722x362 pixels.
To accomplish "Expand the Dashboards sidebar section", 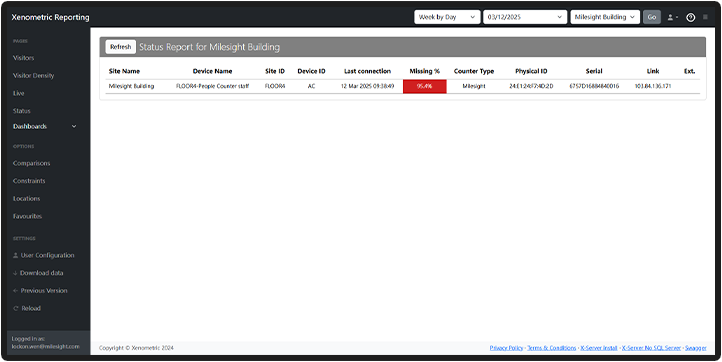I will click(45, 126).
